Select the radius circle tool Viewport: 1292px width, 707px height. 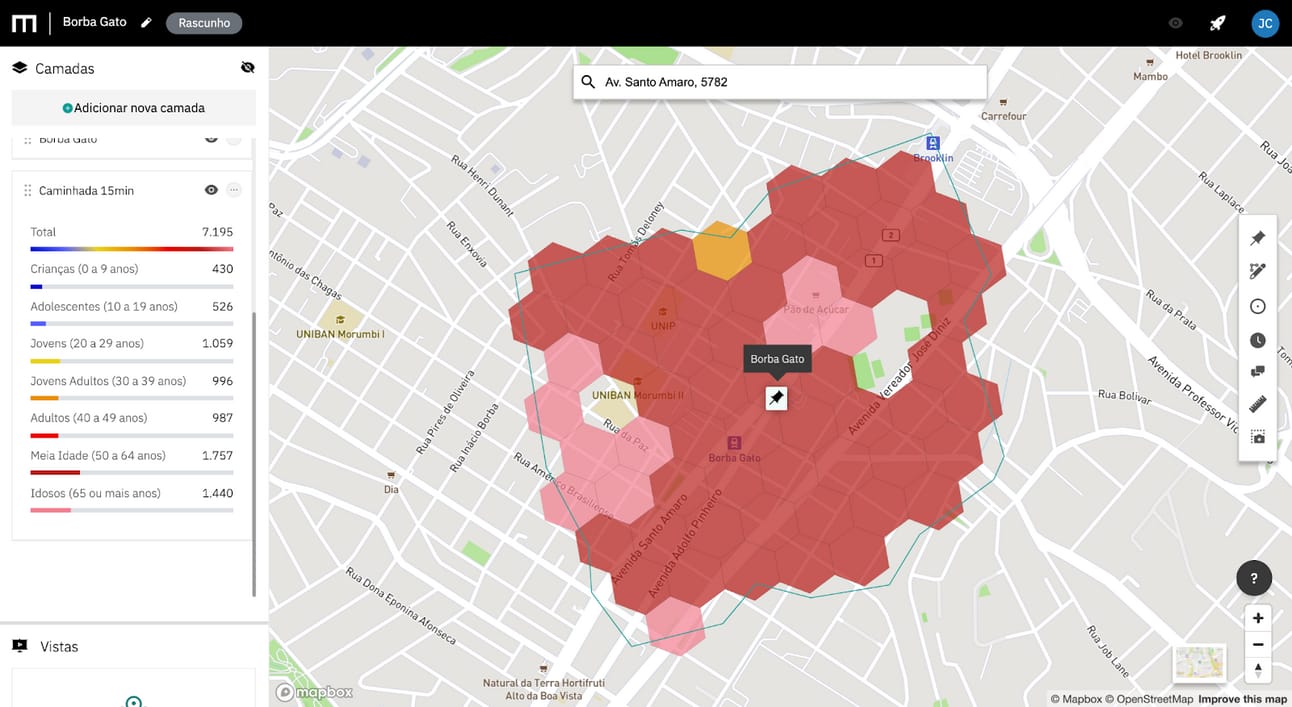pos(1258,307)
